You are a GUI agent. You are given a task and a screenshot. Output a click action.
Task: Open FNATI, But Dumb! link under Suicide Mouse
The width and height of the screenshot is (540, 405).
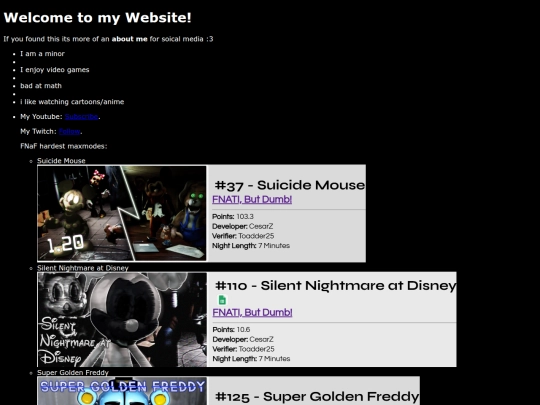click(x=252, y=199)
